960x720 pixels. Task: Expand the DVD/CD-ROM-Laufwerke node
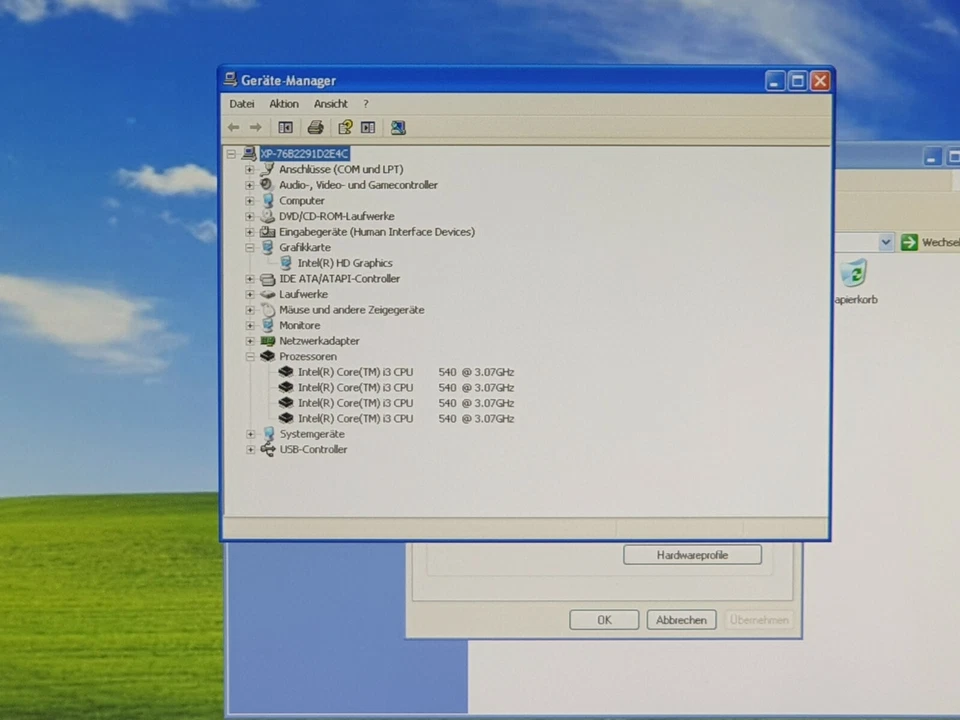coord(250,216)
